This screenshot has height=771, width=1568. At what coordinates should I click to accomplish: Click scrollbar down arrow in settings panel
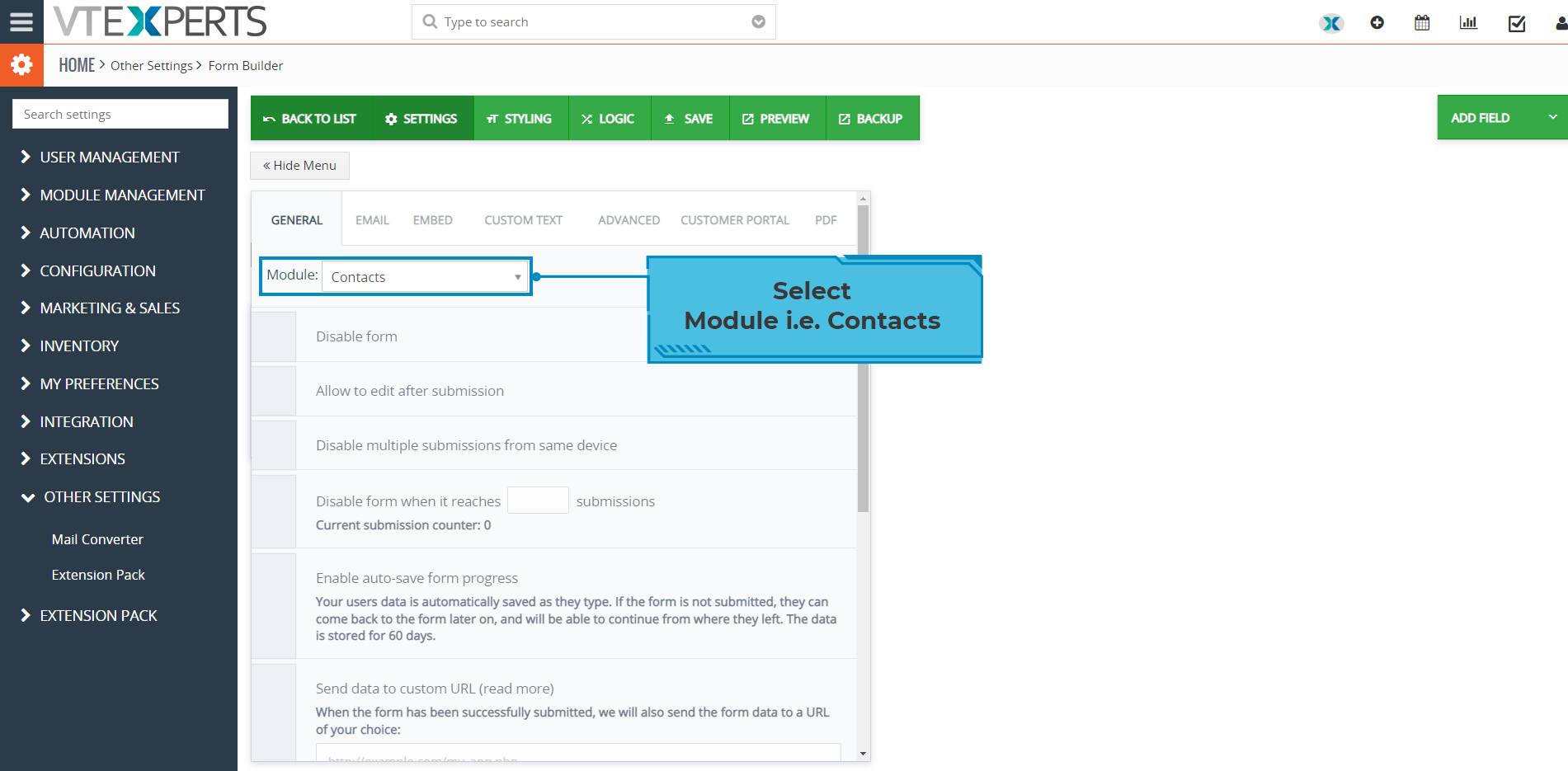[863, 754]
